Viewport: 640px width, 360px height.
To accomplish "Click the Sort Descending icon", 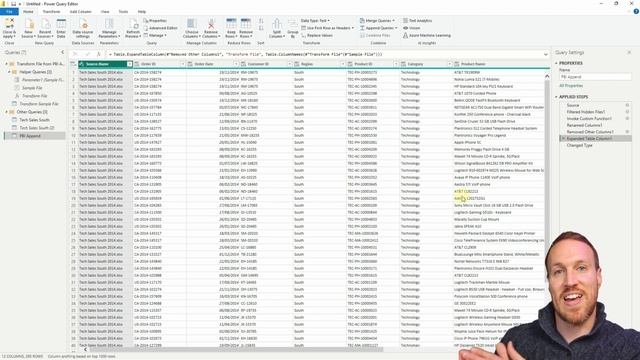I will [261, 28].
